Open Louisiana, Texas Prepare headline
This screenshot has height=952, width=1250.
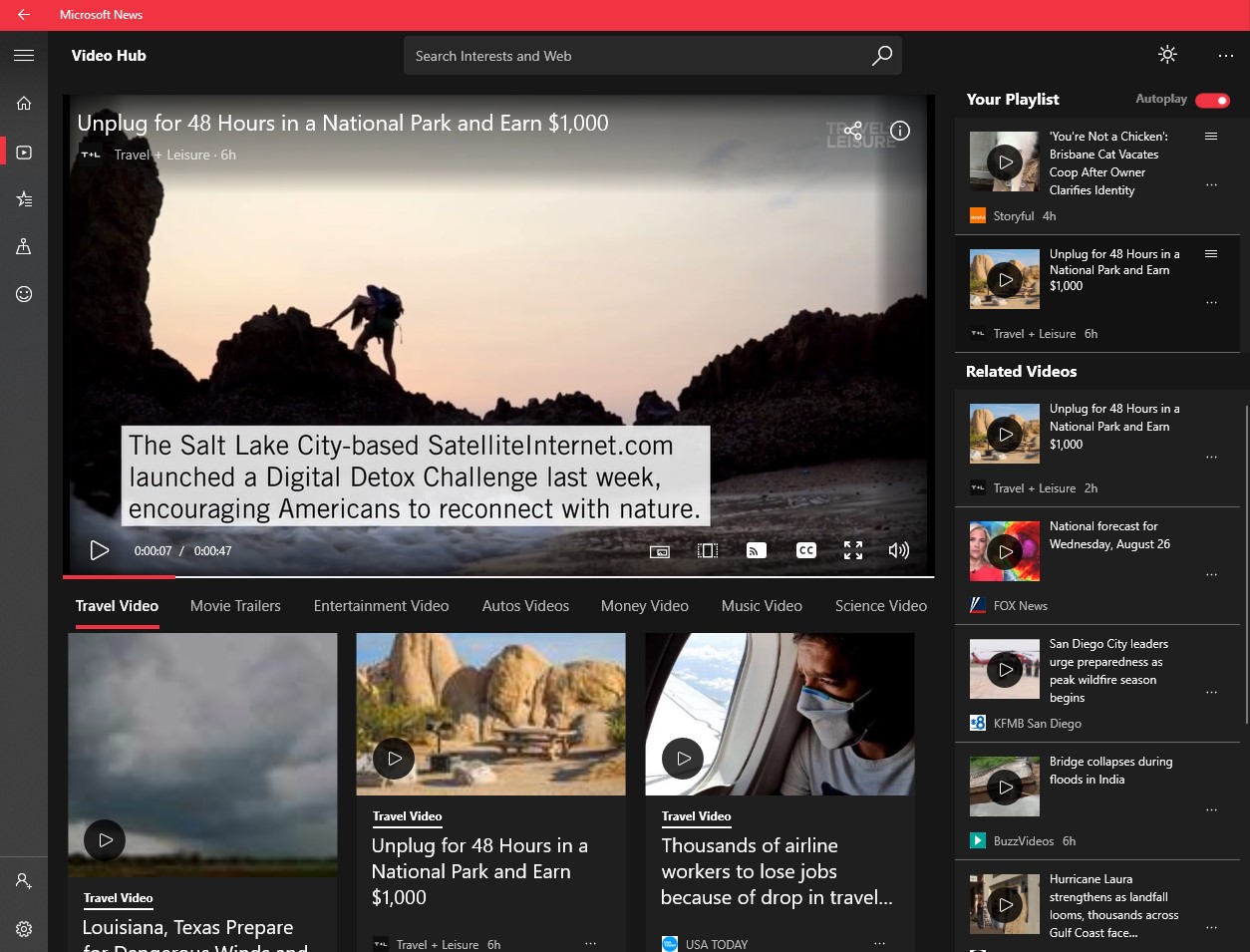tap(194, 934)
